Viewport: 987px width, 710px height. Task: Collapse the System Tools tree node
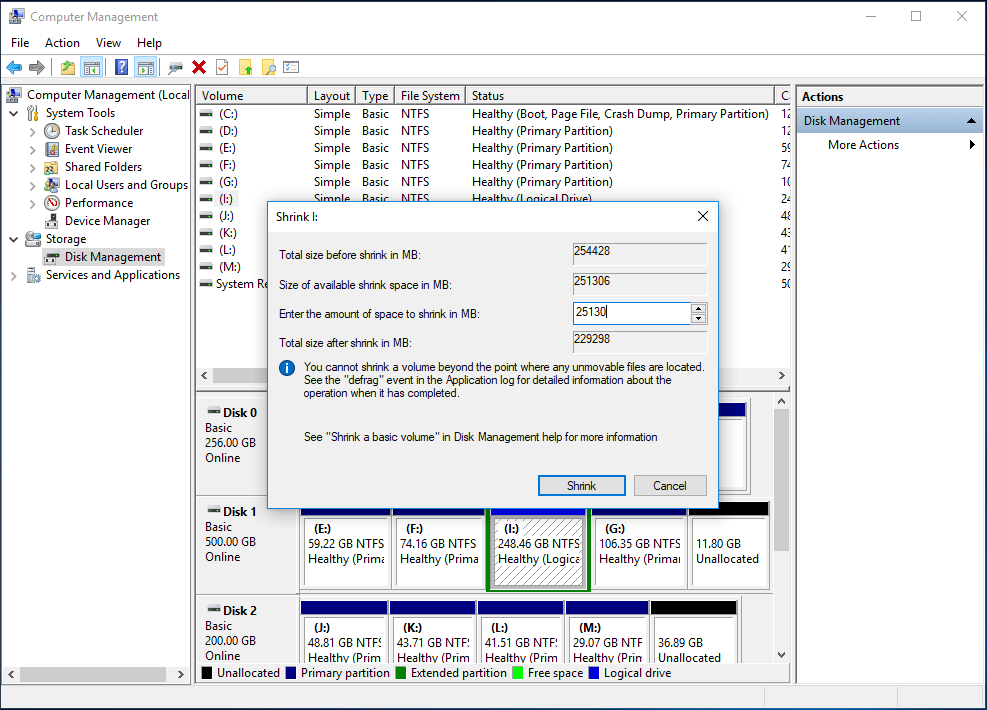point(13,112)
